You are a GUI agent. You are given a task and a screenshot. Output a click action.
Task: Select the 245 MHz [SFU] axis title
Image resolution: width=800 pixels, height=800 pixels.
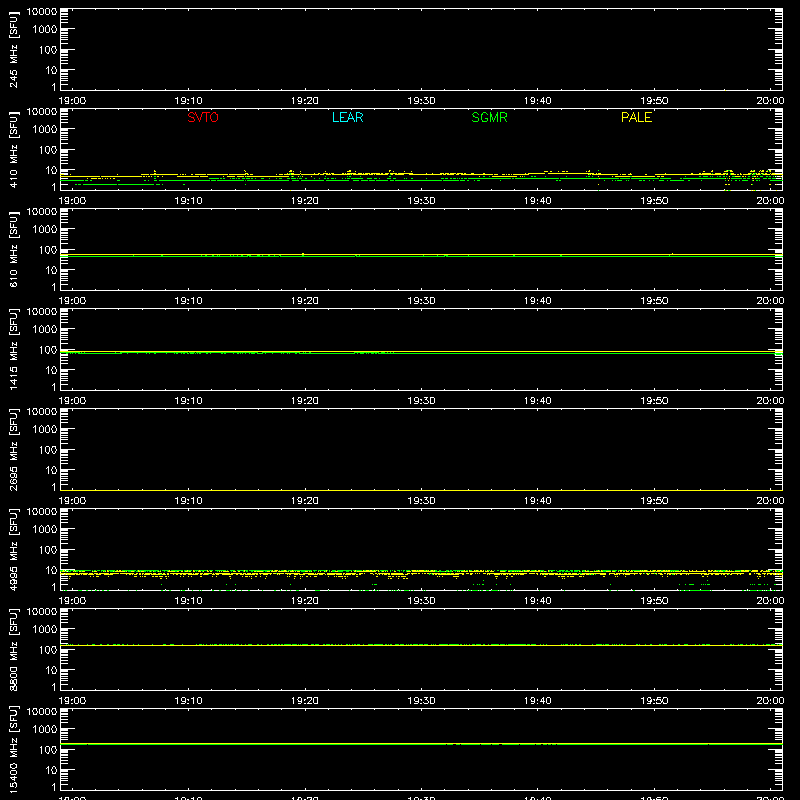pyautogui.click(x=13, y=49)
